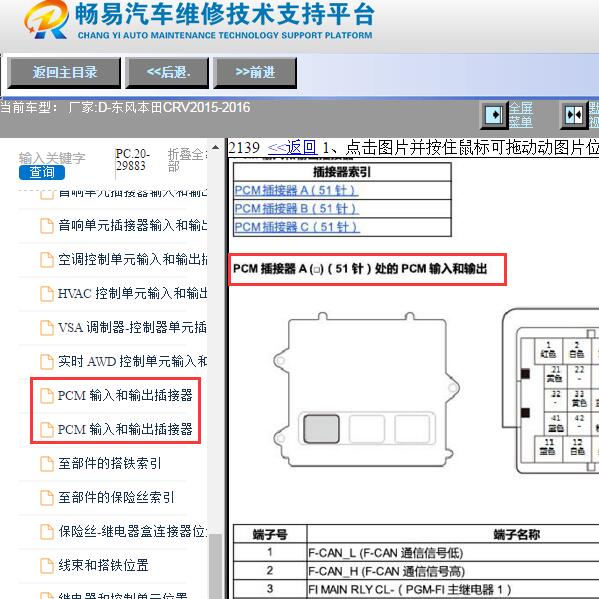Open the 保险丝-继电器盒连接器位置 tree entry
This screenshot has width=599, height=599.
[x=133, y=531]
